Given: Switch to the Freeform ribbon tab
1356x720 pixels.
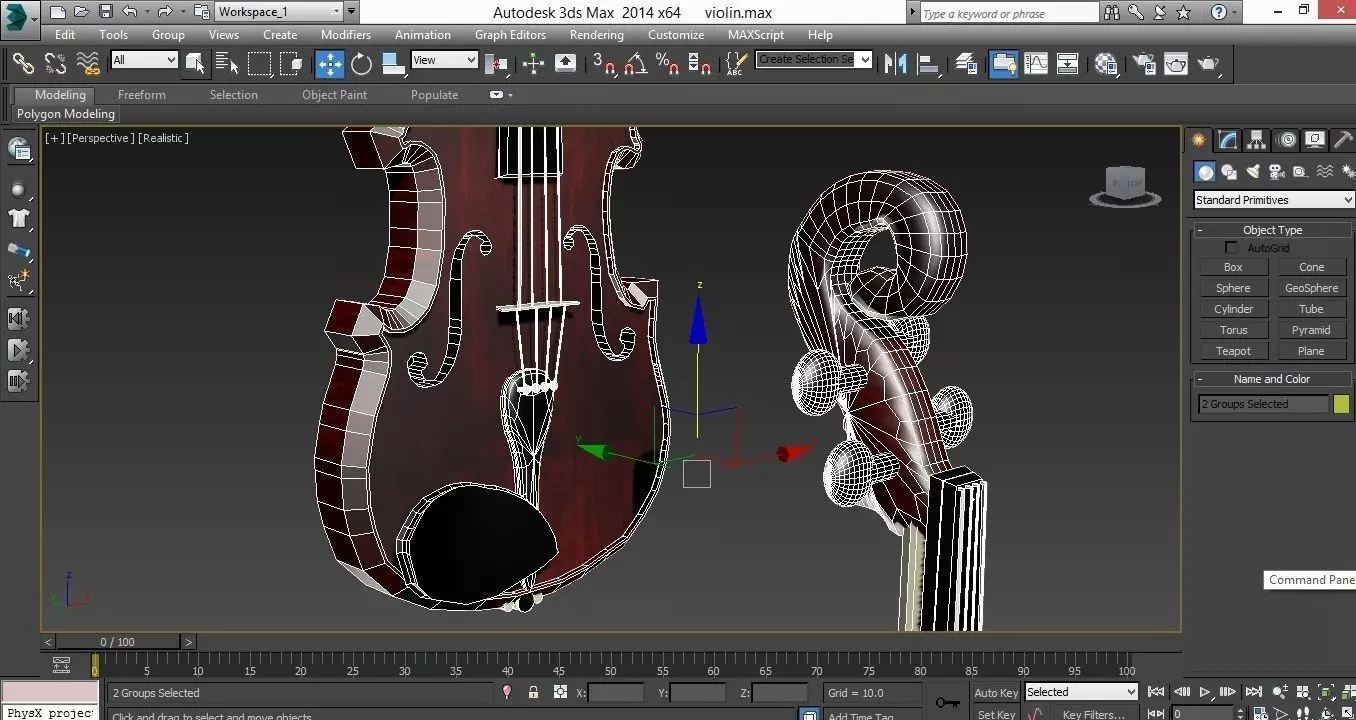Looking at the screenshot, I should (x=142, y=95).
